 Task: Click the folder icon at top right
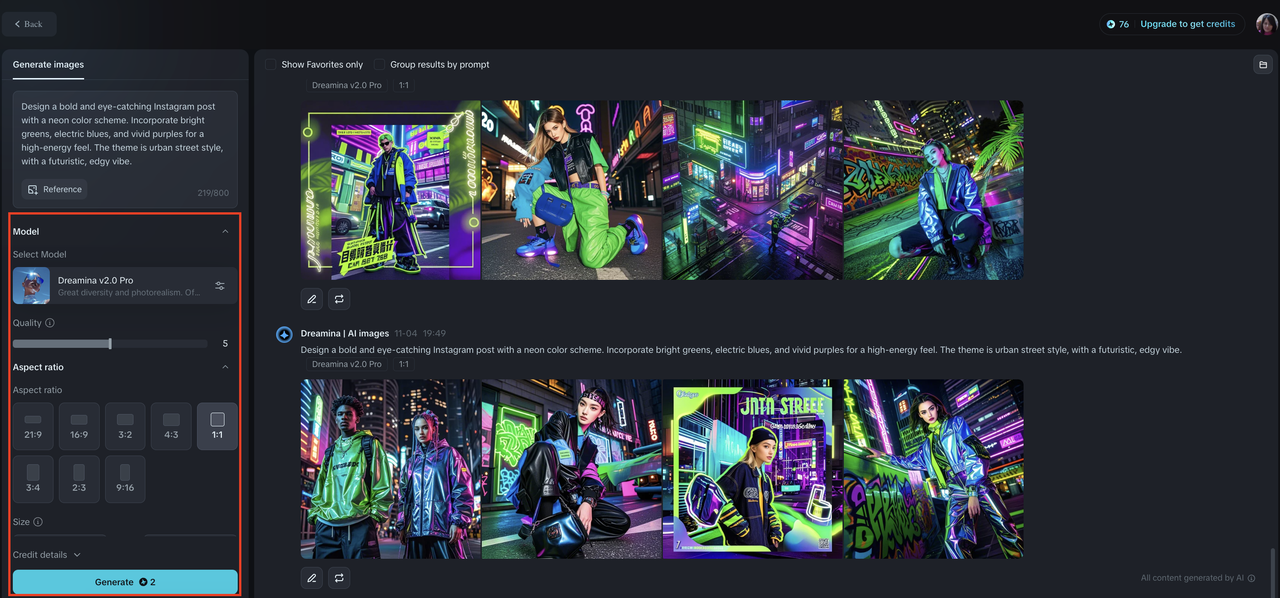(x=1262, y=65)
